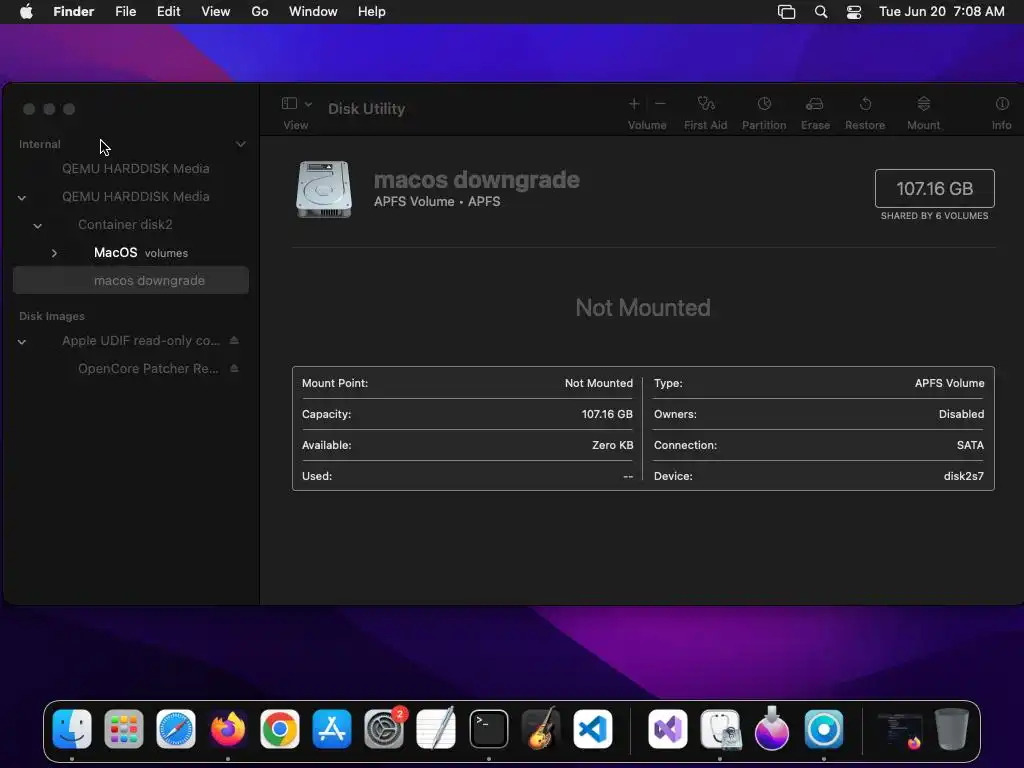Open Finder from the Dock
Viewport: 1024px width, 768px height.
(x=72, y=729)
